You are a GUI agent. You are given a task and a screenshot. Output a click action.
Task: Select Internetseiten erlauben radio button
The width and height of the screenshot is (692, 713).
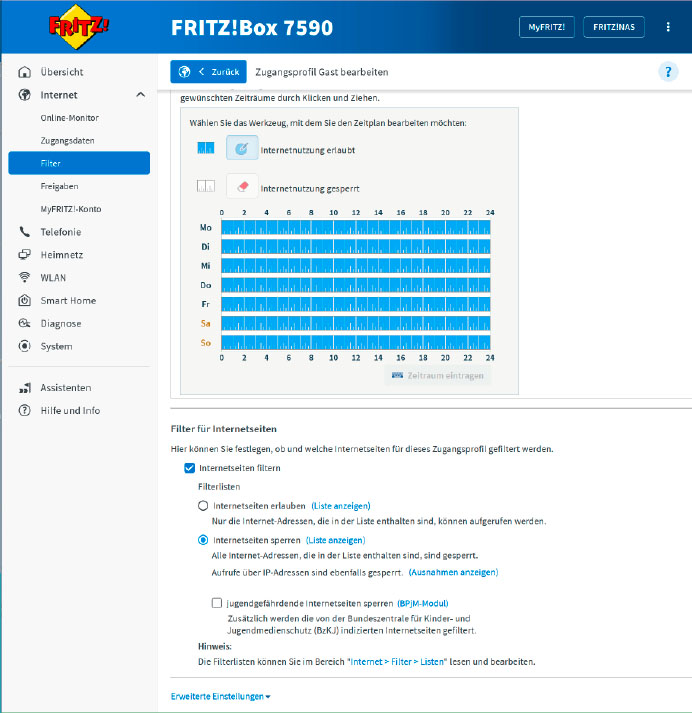coord(203,506)
